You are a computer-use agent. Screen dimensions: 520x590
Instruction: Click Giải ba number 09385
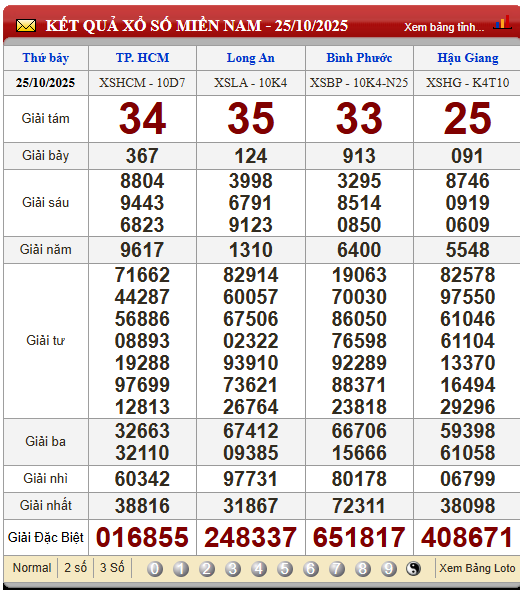251,453
